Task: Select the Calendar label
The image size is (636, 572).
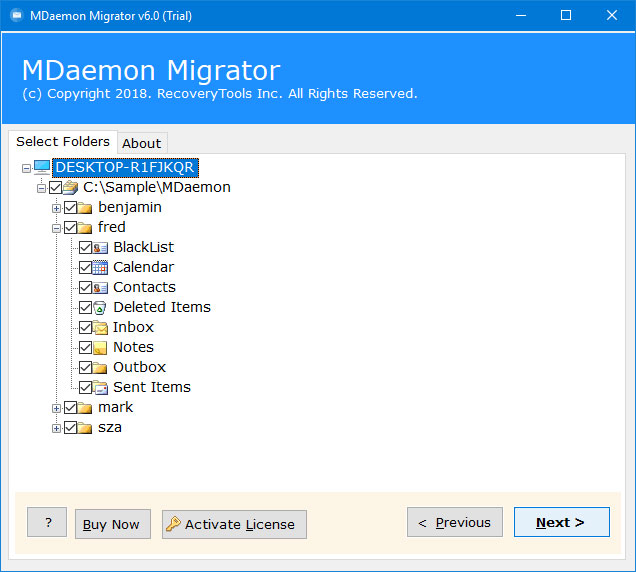Action: click(x=144, y=267)
